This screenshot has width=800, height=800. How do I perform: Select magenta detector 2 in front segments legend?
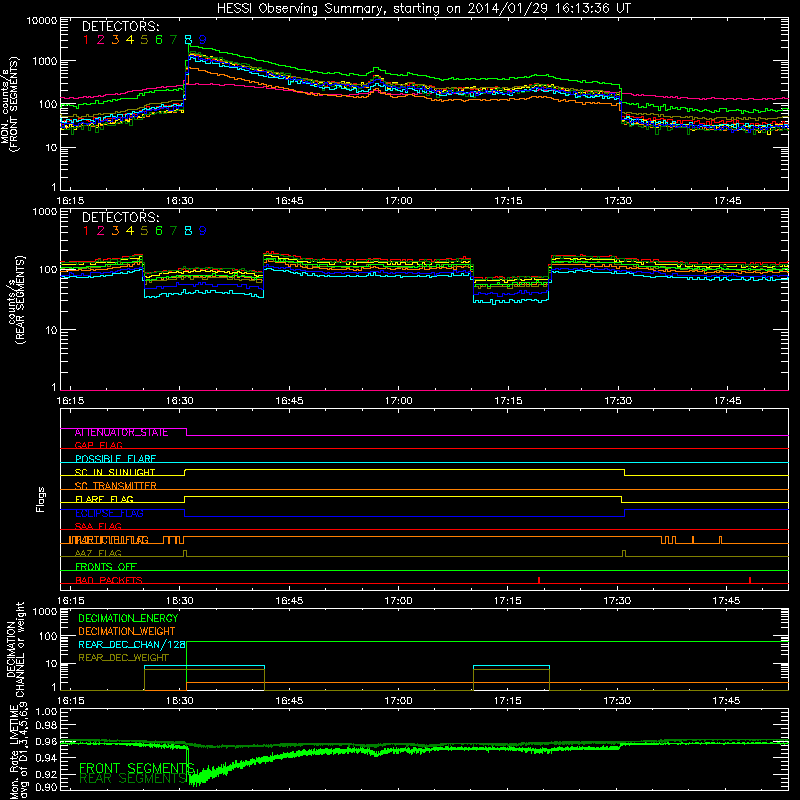[x=101, y=40]
